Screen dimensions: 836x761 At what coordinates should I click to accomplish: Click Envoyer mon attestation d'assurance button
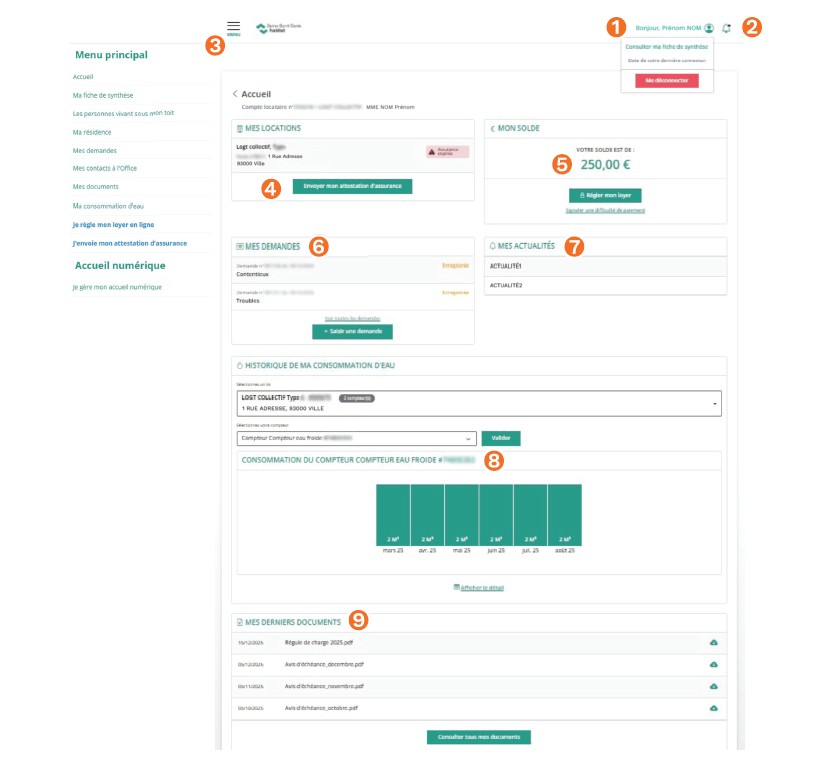(x=352, y=186)
